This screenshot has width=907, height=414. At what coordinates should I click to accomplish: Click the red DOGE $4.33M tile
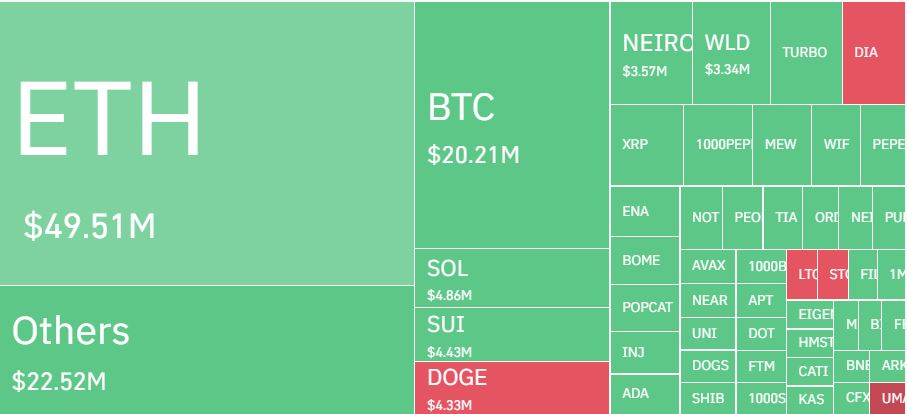512,388
